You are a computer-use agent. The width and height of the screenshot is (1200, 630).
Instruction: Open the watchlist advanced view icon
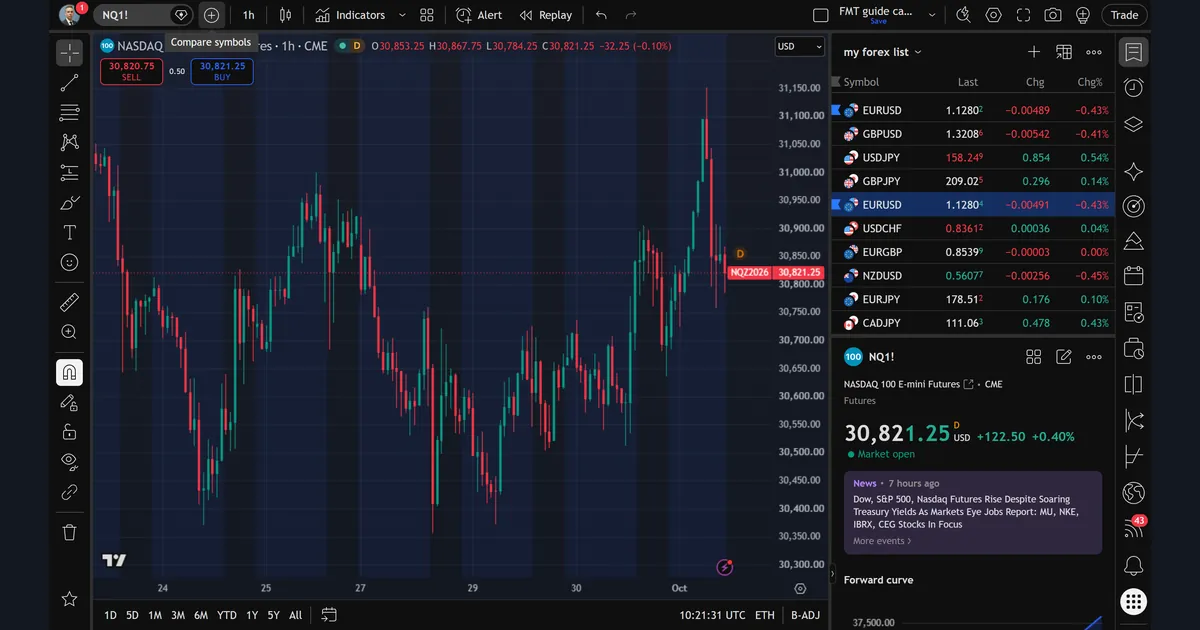point(1064,52)
